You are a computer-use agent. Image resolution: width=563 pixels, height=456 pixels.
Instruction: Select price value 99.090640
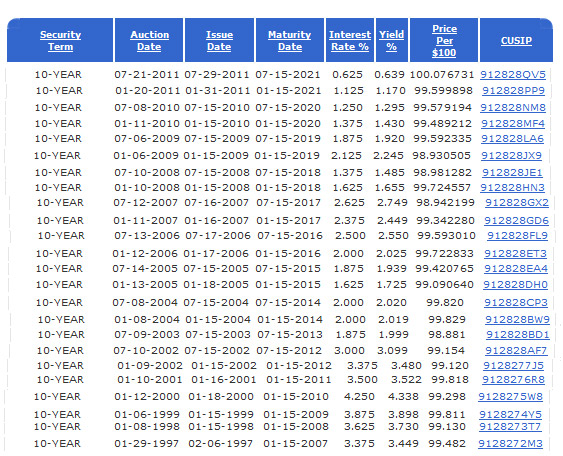(x=445, y=284)
